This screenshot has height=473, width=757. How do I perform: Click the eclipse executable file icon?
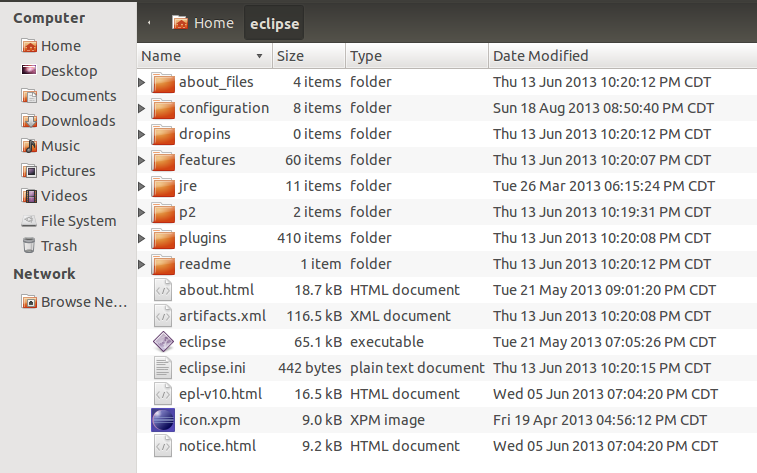click(x=163, y=342)
